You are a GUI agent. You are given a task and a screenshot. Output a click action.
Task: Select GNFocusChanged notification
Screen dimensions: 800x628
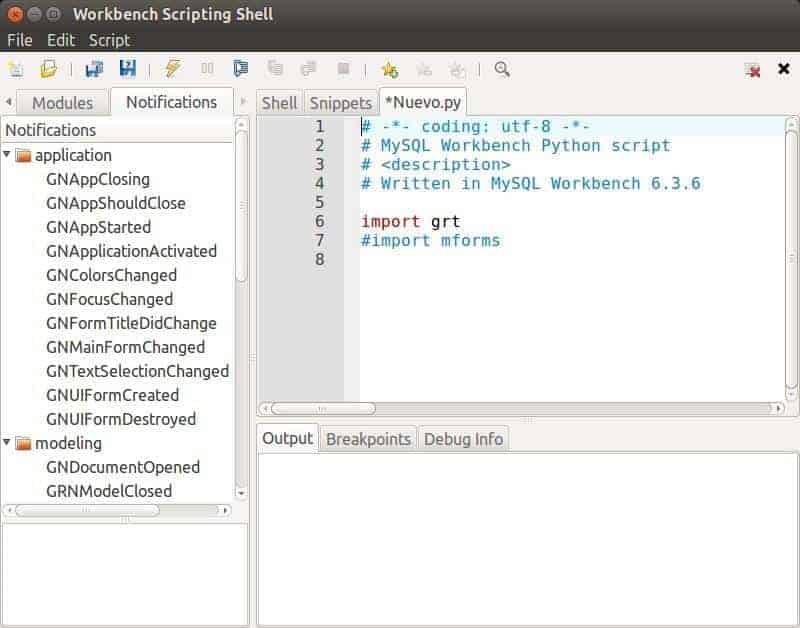coord(109,299)
